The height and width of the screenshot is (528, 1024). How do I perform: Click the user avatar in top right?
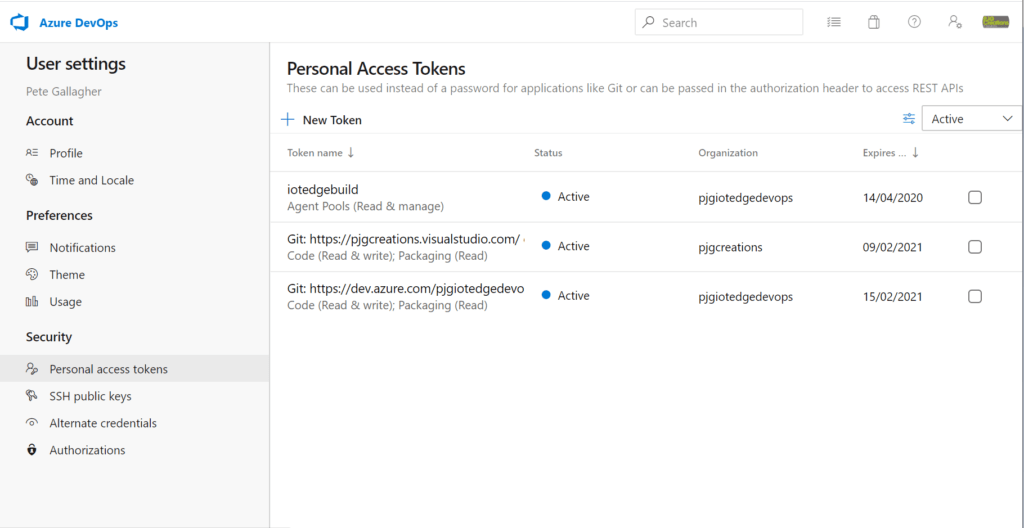point(995,22)
